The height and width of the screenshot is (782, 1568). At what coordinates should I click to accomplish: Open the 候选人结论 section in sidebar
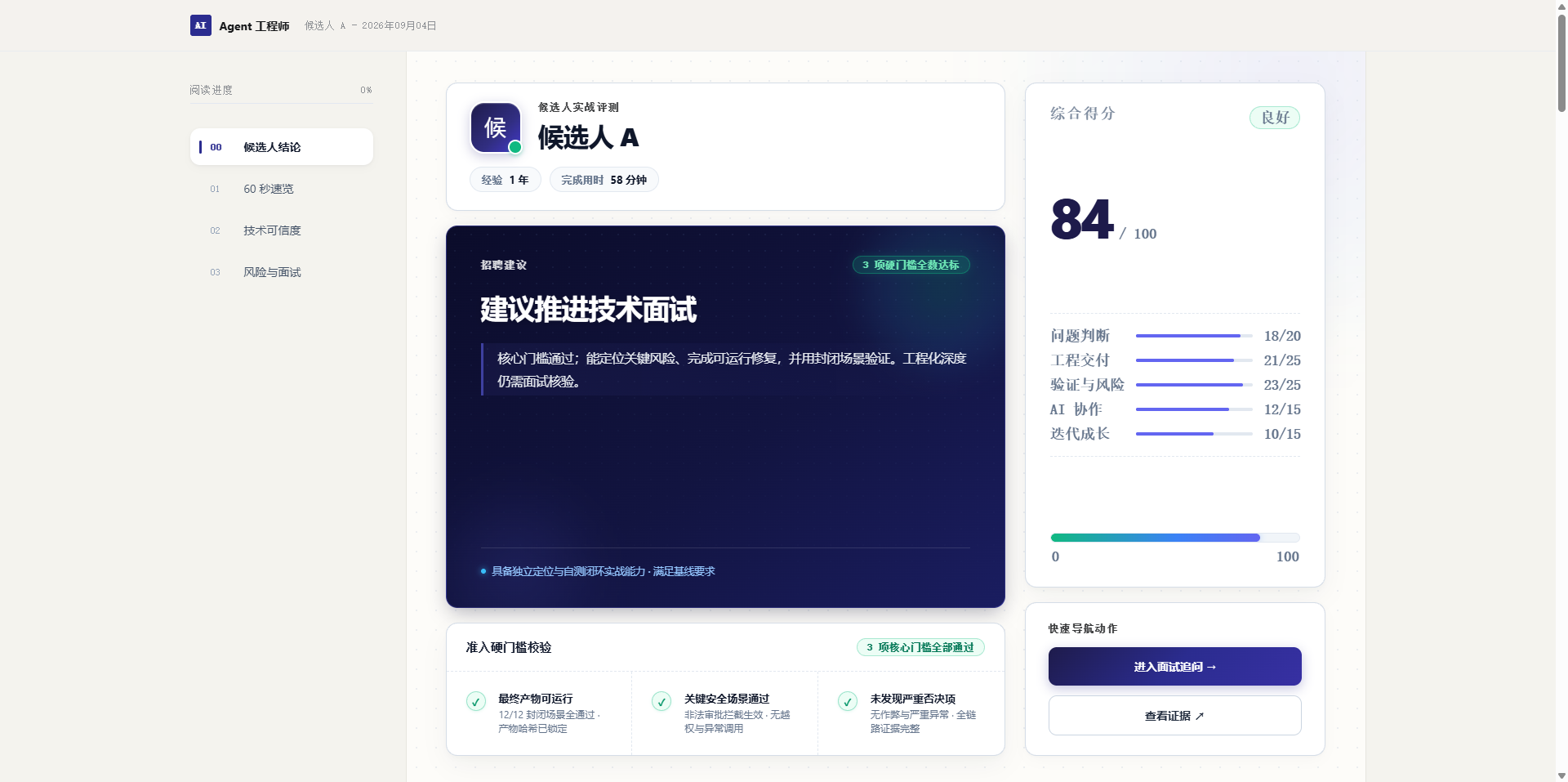(x=282, y=147)
